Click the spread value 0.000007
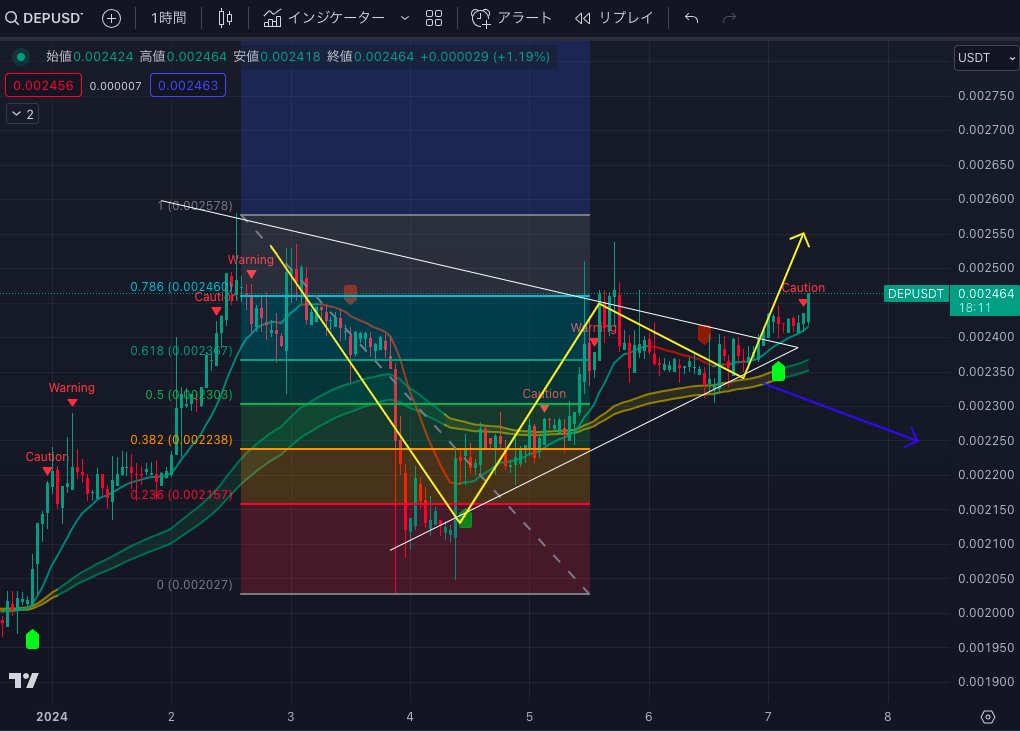The image size is (1020, 731). pyautogui.click(x=115, y=86)
